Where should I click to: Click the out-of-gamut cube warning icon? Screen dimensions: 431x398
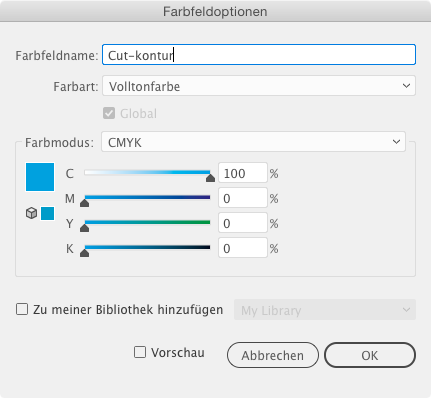[x=31, y=213]
